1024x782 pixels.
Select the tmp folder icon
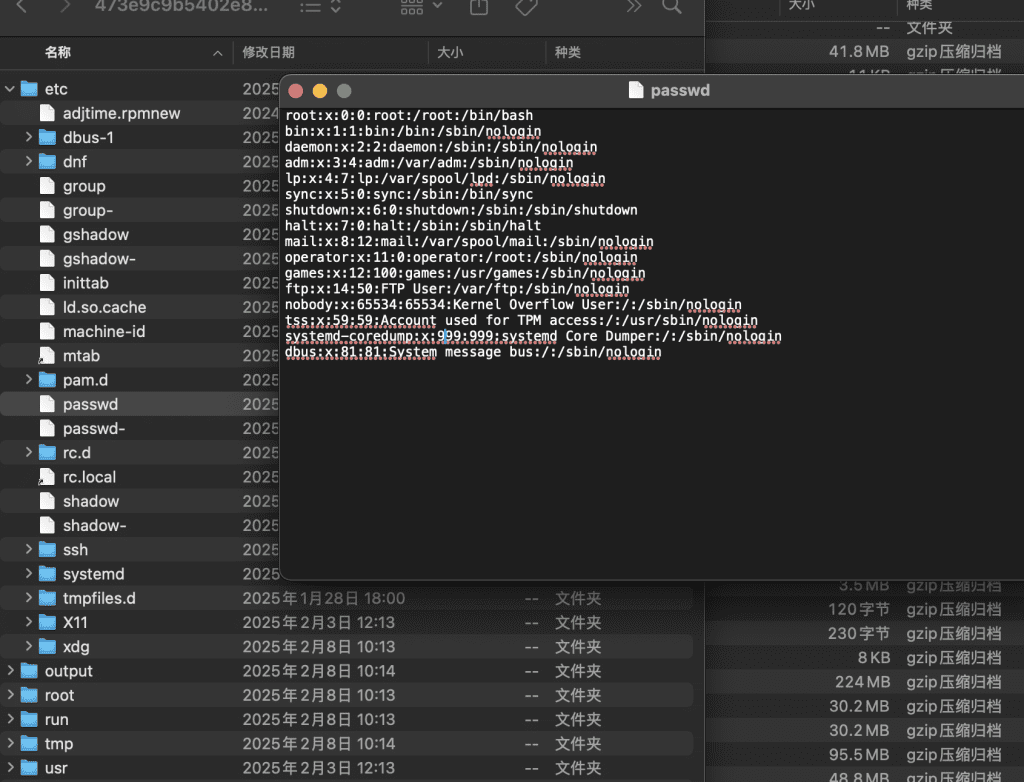(x=29, y=743)
